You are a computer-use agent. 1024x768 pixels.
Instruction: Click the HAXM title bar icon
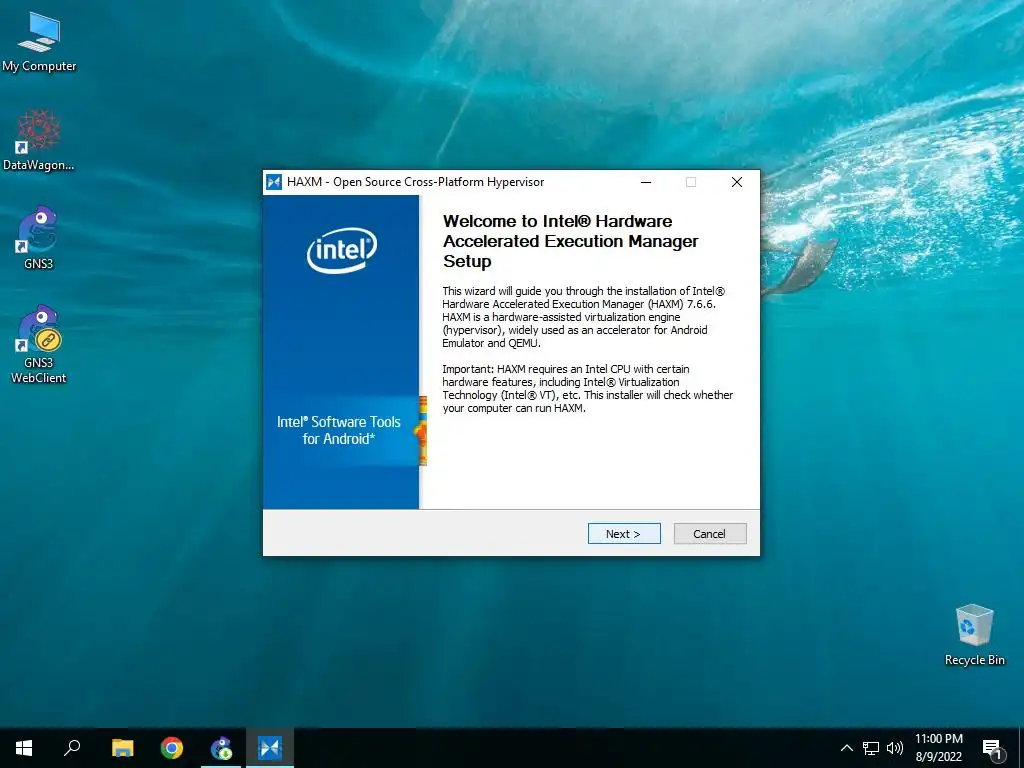click(274, 182)
